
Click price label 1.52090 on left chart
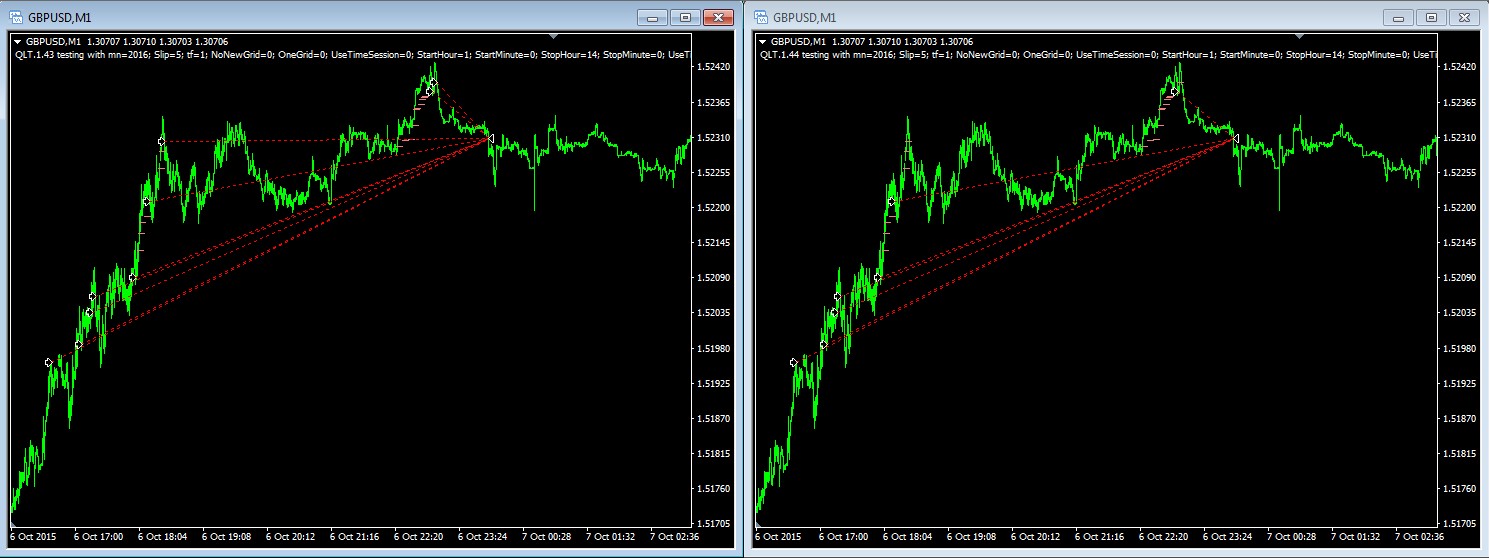click(714, 278)
